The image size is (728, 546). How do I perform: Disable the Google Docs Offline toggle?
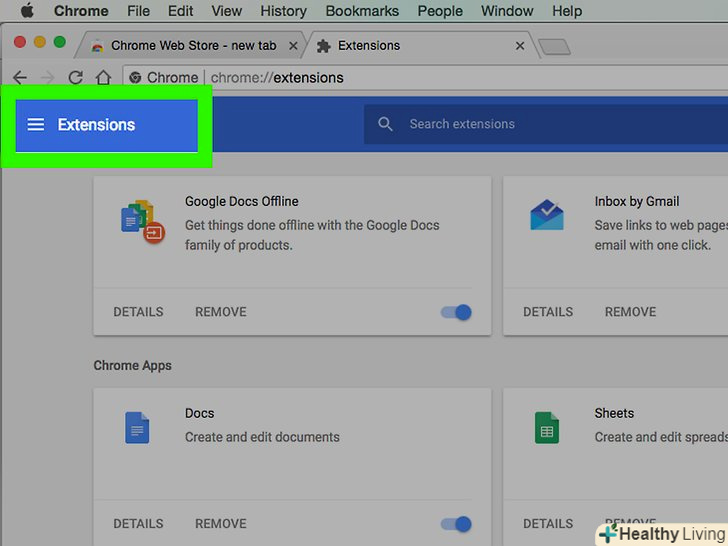click(x=456, y=312)
